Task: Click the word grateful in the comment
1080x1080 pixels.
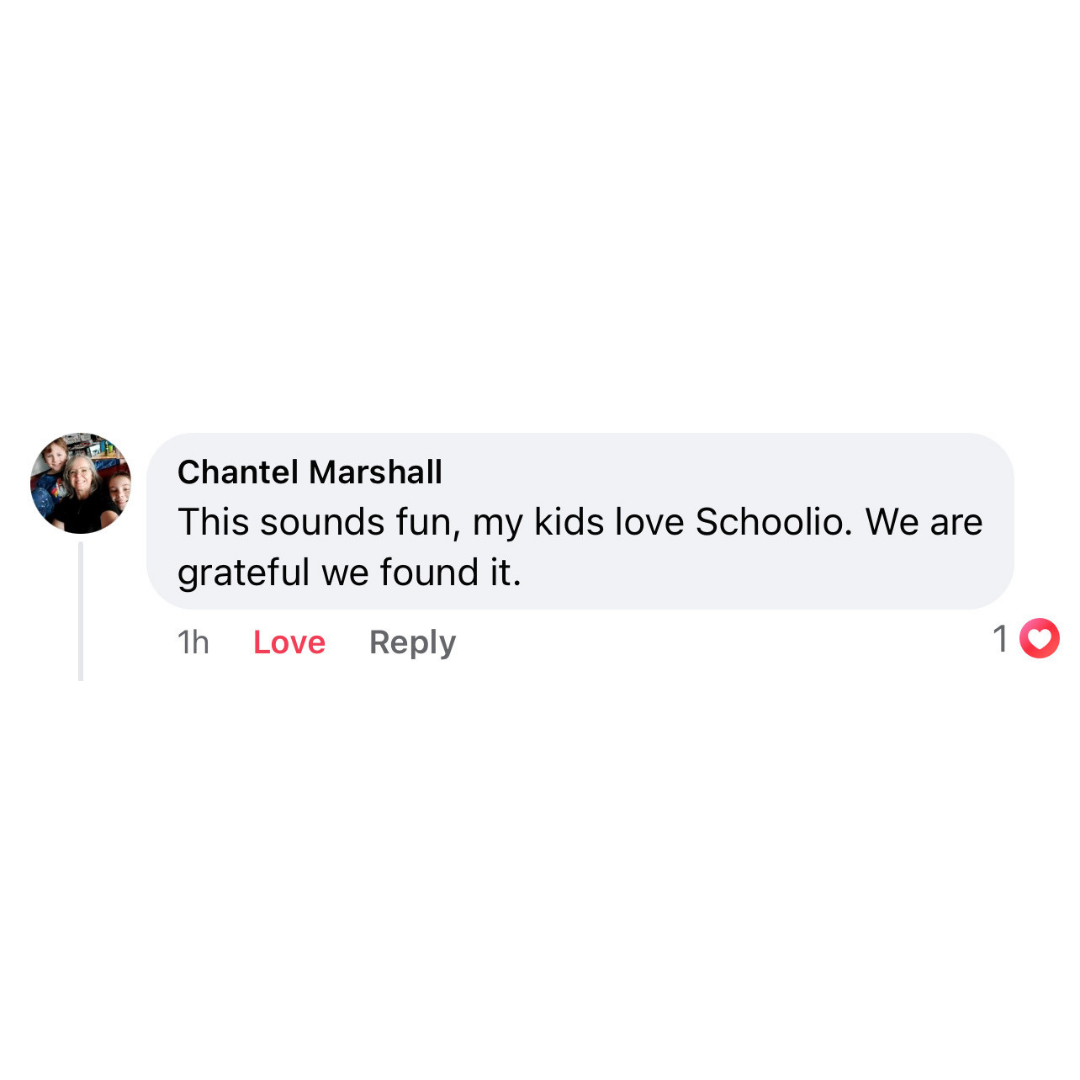Action: pos(244,573)
